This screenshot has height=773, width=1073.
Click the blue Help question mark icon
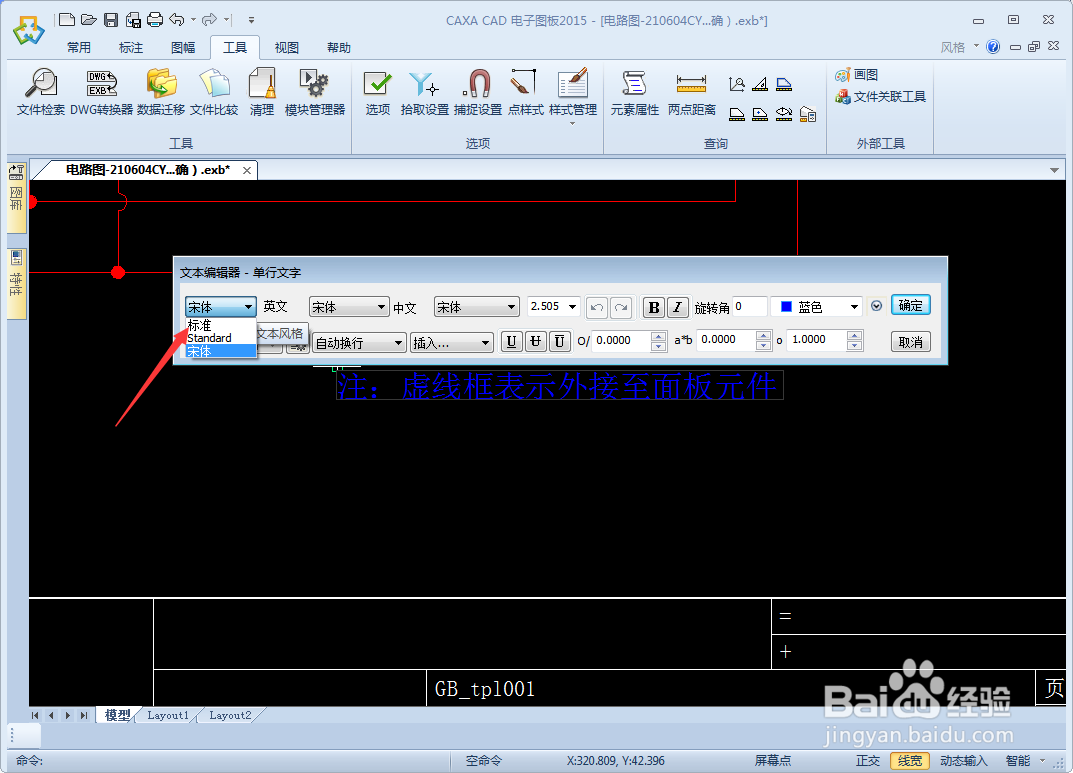coord(993,47)
